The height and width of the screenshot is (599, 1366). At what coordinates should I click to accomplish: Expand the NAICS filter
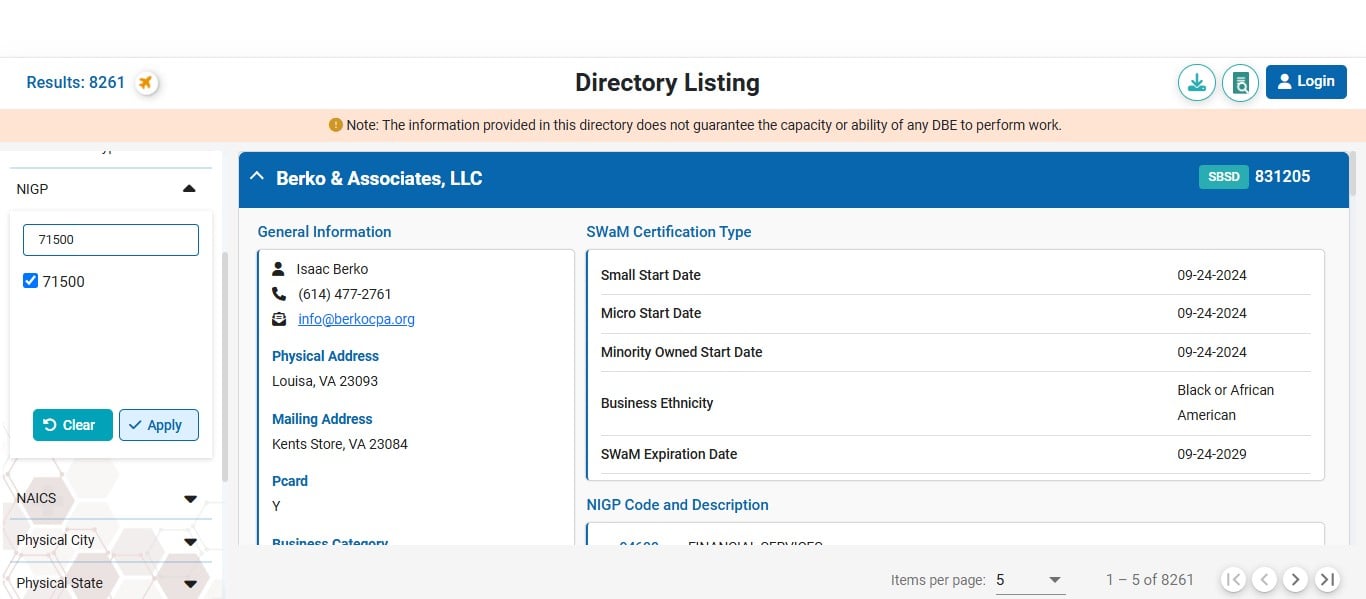[x=190, y=499]
